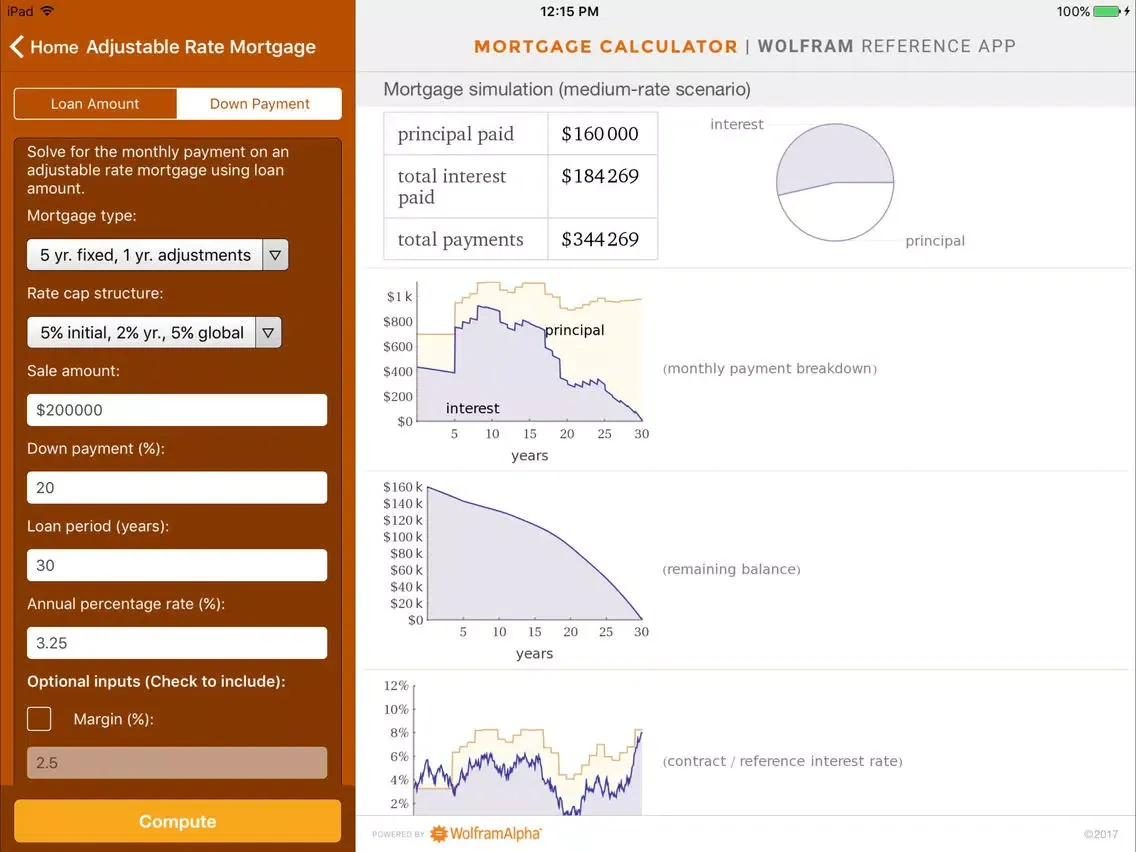Tap the contract / reference interest rate chart

click(x=514, y=748)
